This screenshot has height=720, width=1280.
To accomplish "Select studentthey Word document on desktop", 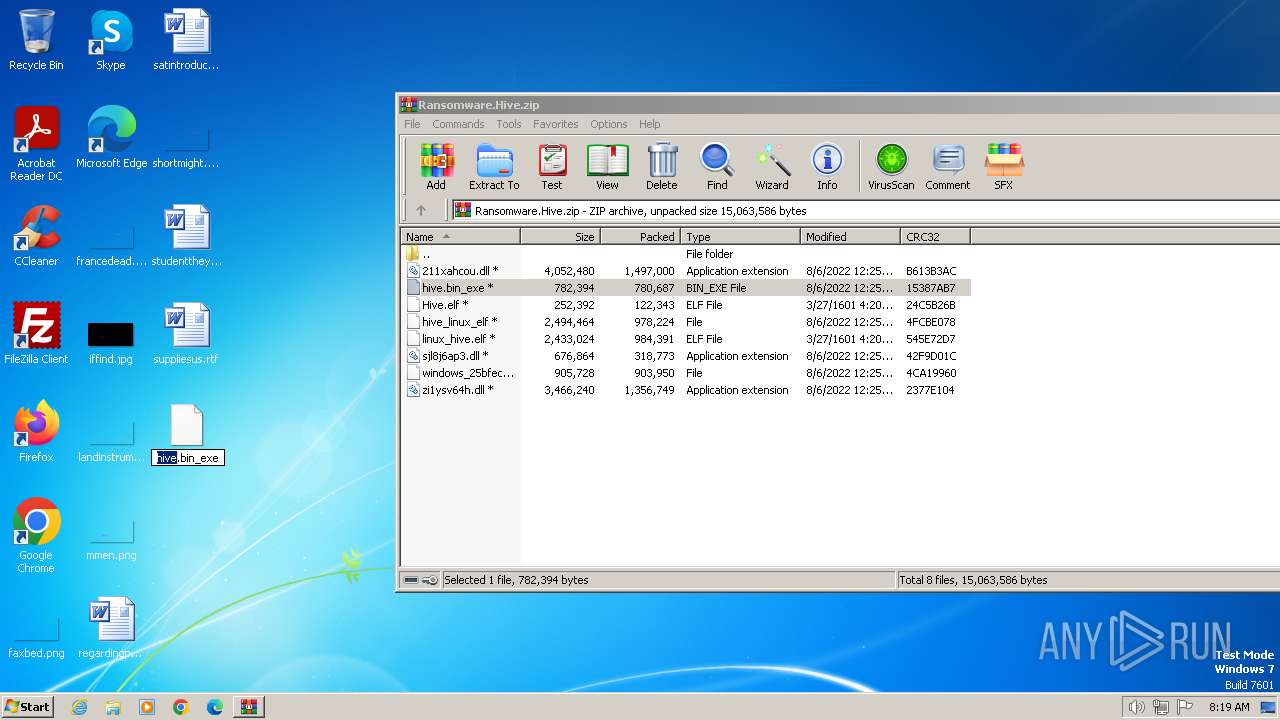I will click(x=186, y=236).
